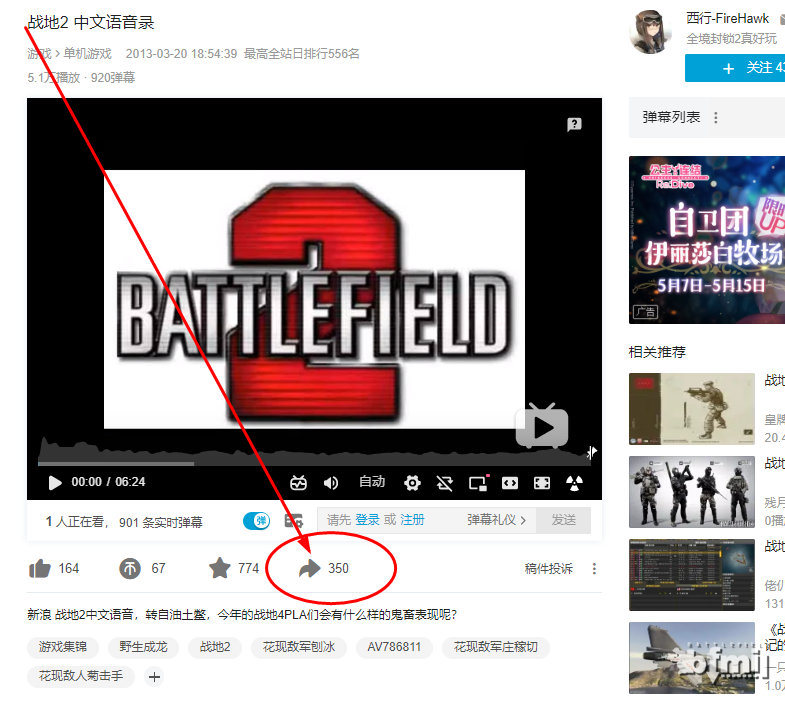The width and height of the screenshot is (785, 701).
Task: Toggle the danmaku on/off switch
Action: (x=256, y=521)
